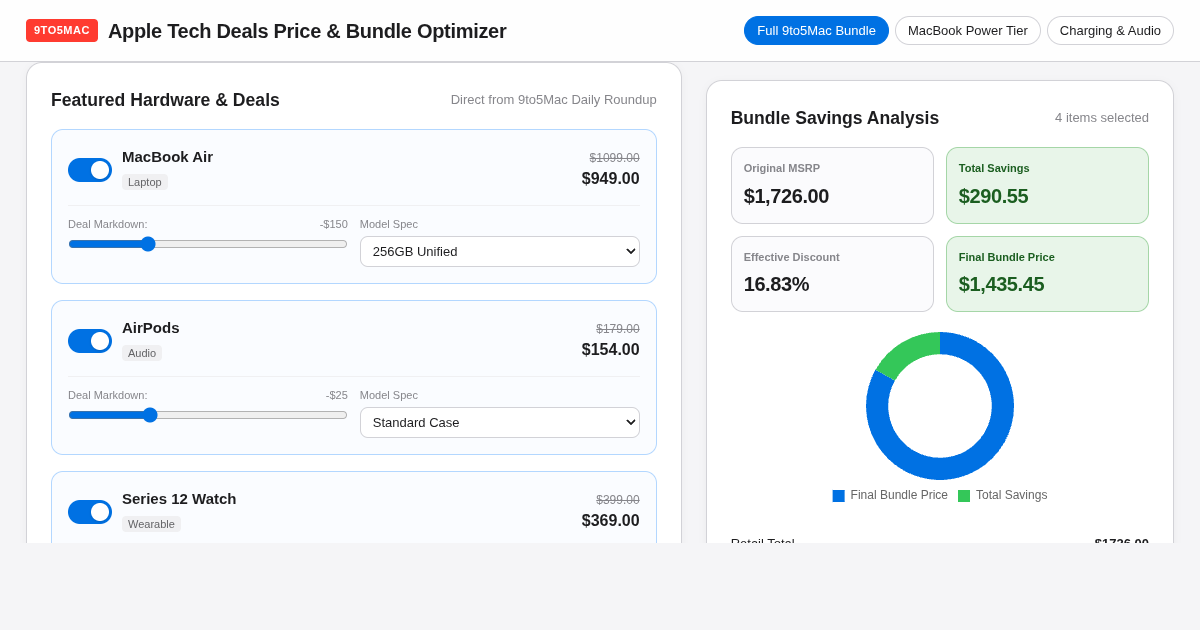Image resolution: width=1200 pixels, height=630 pixels.
Task: Choose the Charging & Audio preset
Action: point(1110,30)
